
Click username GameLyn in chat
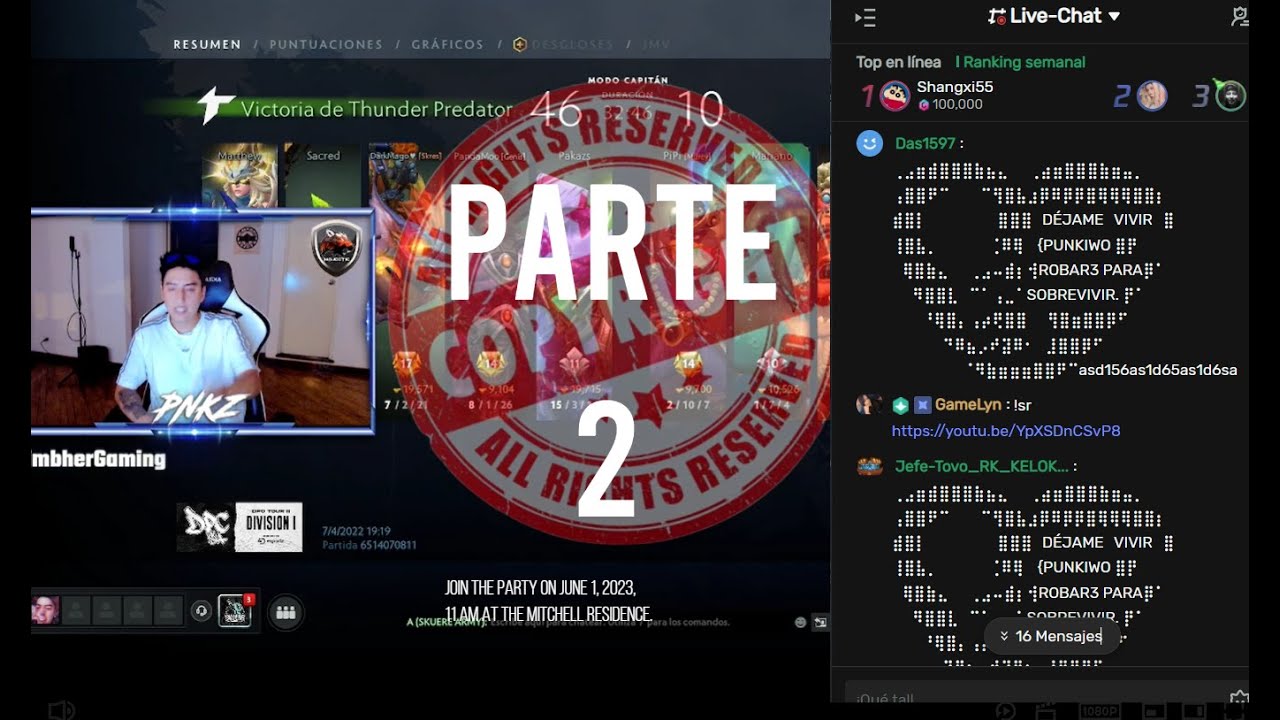[x=967, y=405]
